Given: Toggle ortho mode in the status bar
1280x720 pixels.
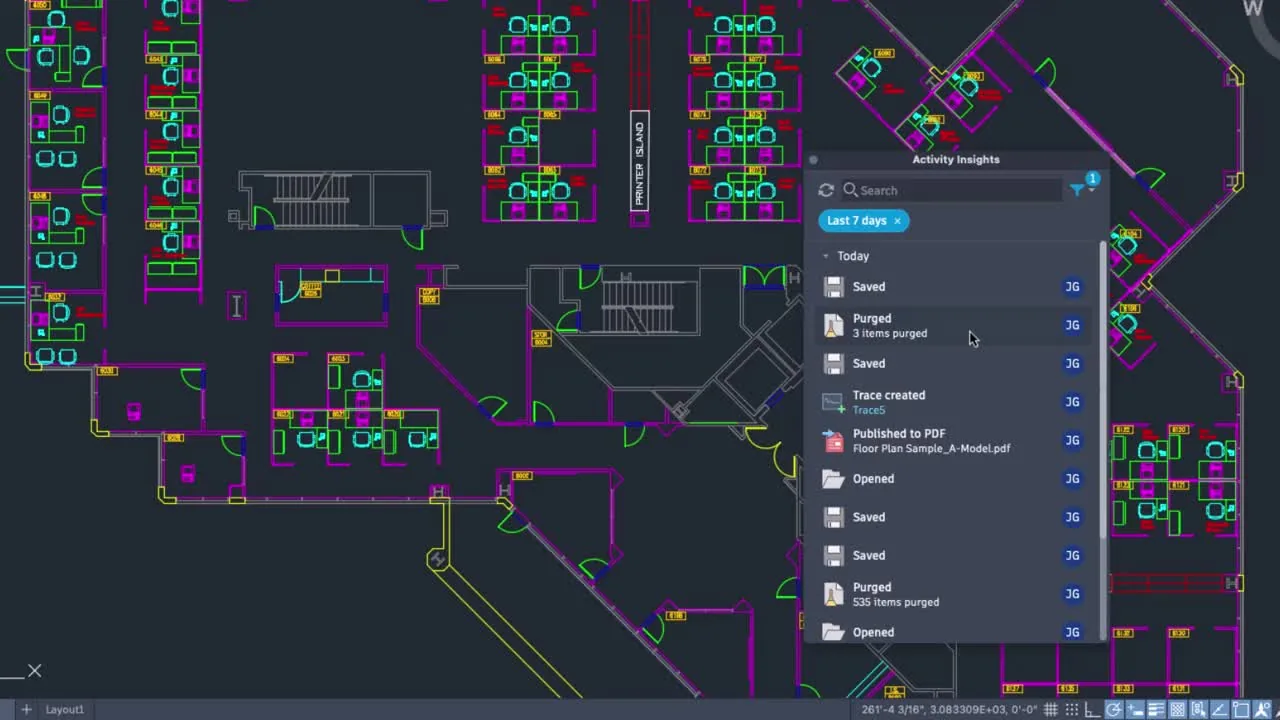Looking at the screenshot, I should (x=1092, y=710).
